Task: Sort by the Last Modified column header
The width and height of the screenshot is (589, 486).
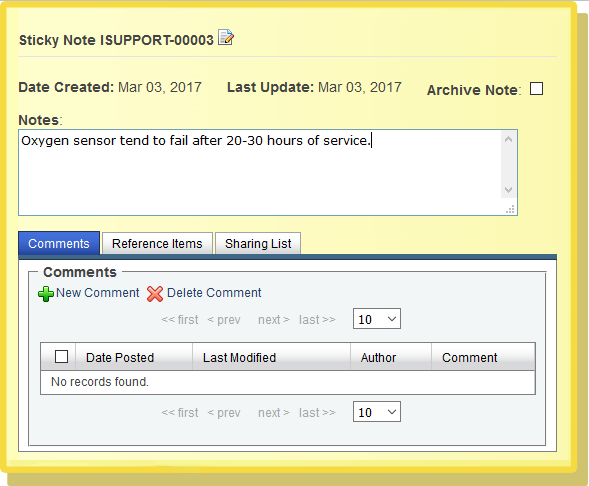Action: coord(271,357)
